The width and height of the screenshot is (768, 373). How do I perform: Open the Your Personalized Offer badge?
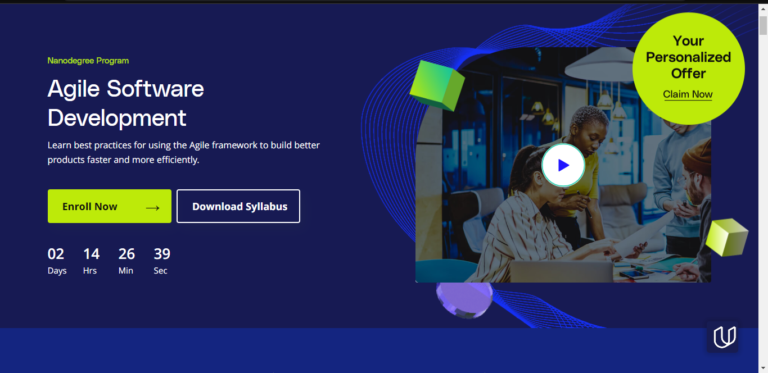click(x=688, y=68)
